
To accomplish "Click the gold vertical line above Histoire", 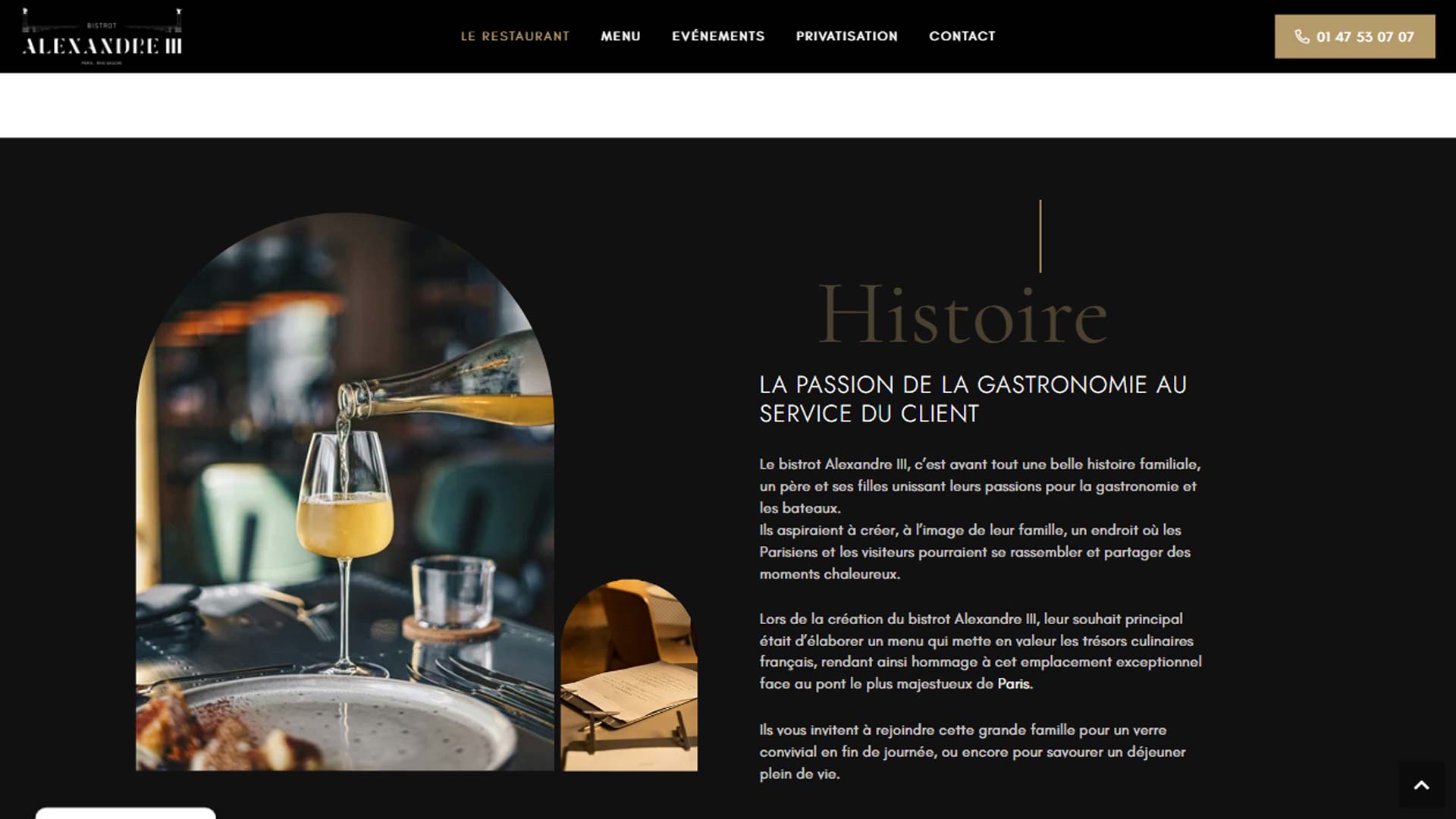I will pos(1040,236).
